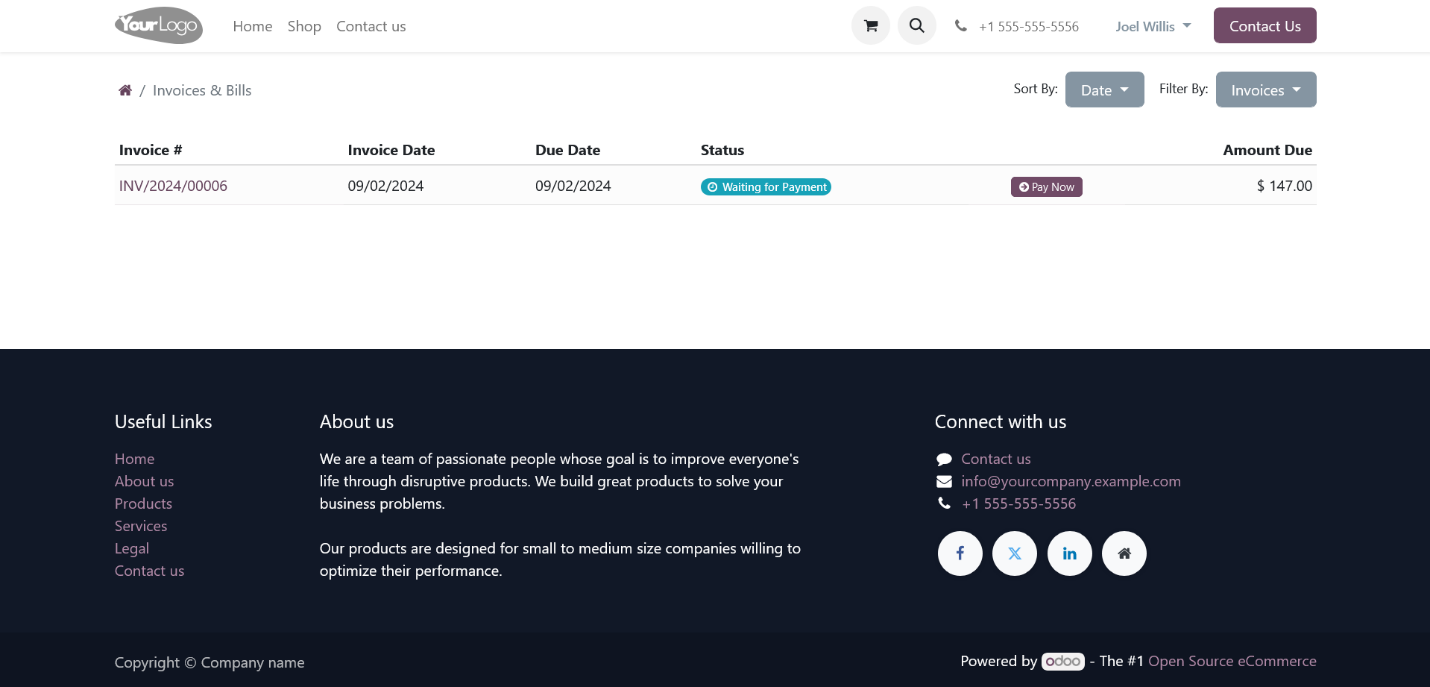This screenshot has height=687, width=1430.
Task: Open the X (Twitter) social icon
Action: (1014, 553)
